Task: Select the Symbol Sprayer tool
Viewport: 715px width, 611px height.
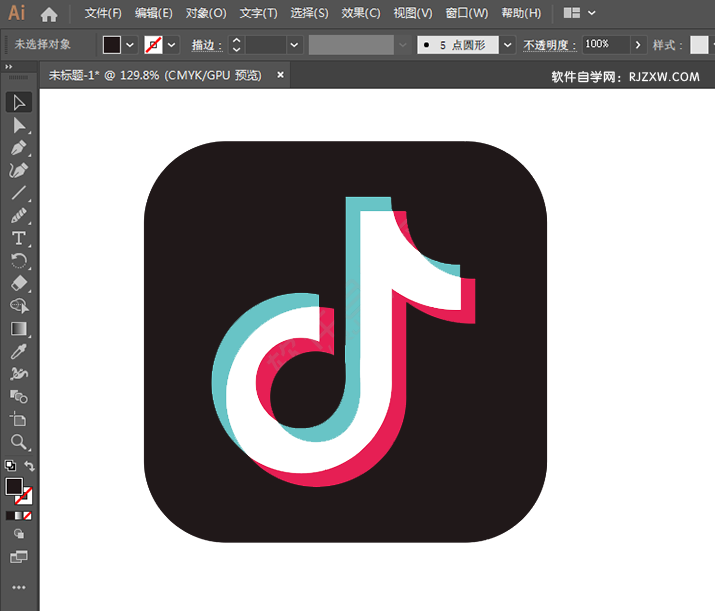Action: pyautogui.click(x=19, y=374)
